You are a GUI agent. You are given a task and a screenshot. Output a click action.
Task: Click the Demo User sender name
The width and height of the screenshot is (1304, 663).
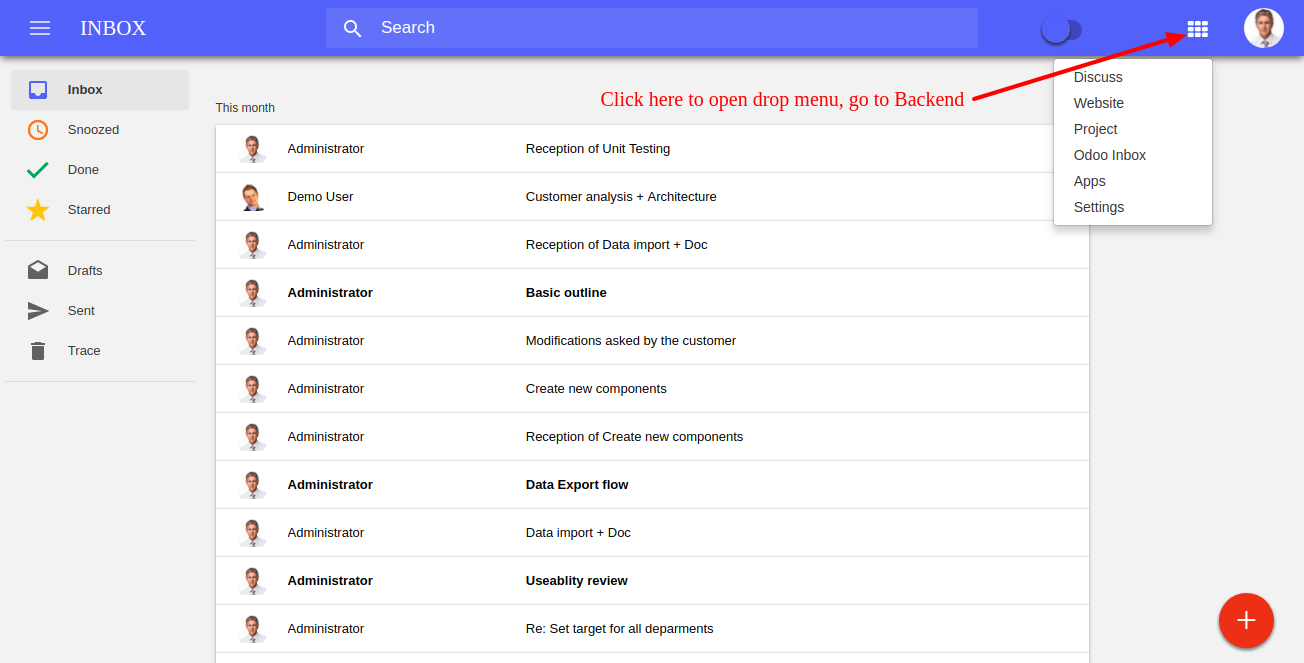(320, 197)
